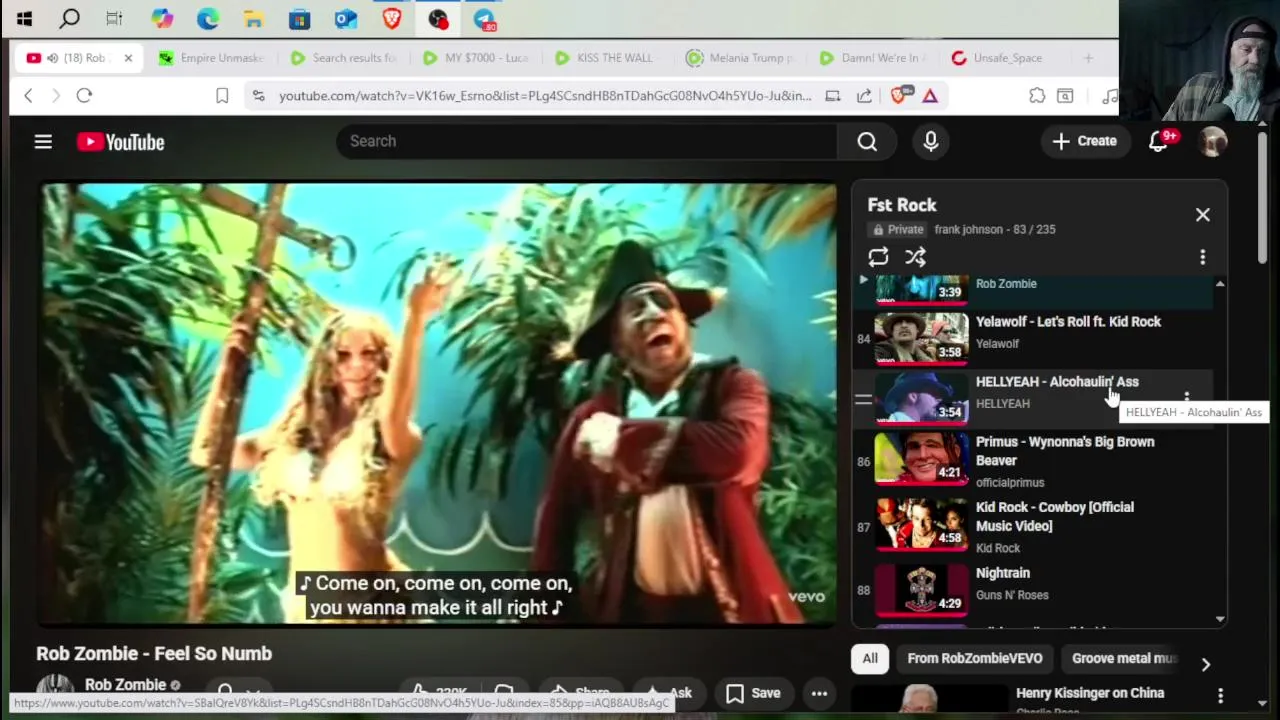
Task: Click the magnifier search button
Action: click(x=867, y=142)
